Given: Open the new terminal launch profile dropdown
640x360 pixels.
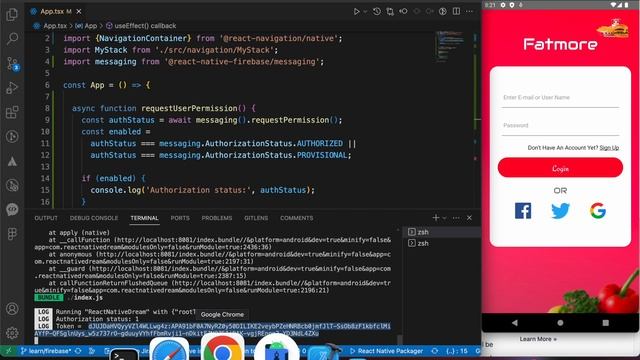Looking at the screenshot, I should click(444, 218).
